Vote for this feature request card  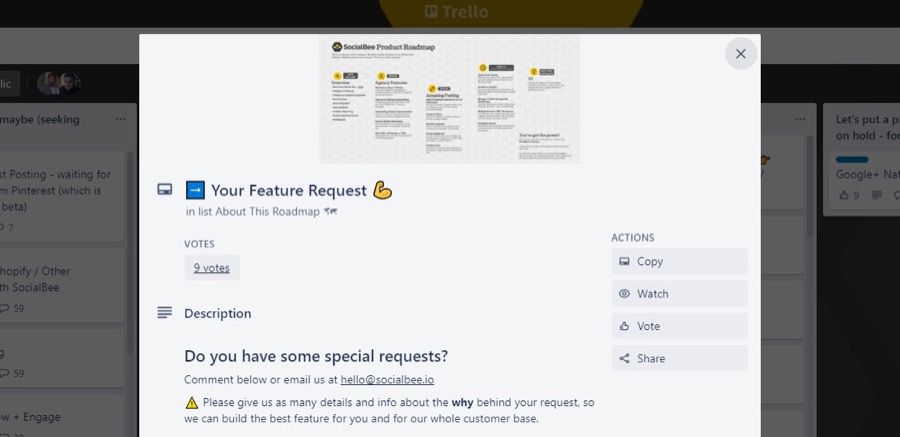pyautogui.click(x=680, y=326)
